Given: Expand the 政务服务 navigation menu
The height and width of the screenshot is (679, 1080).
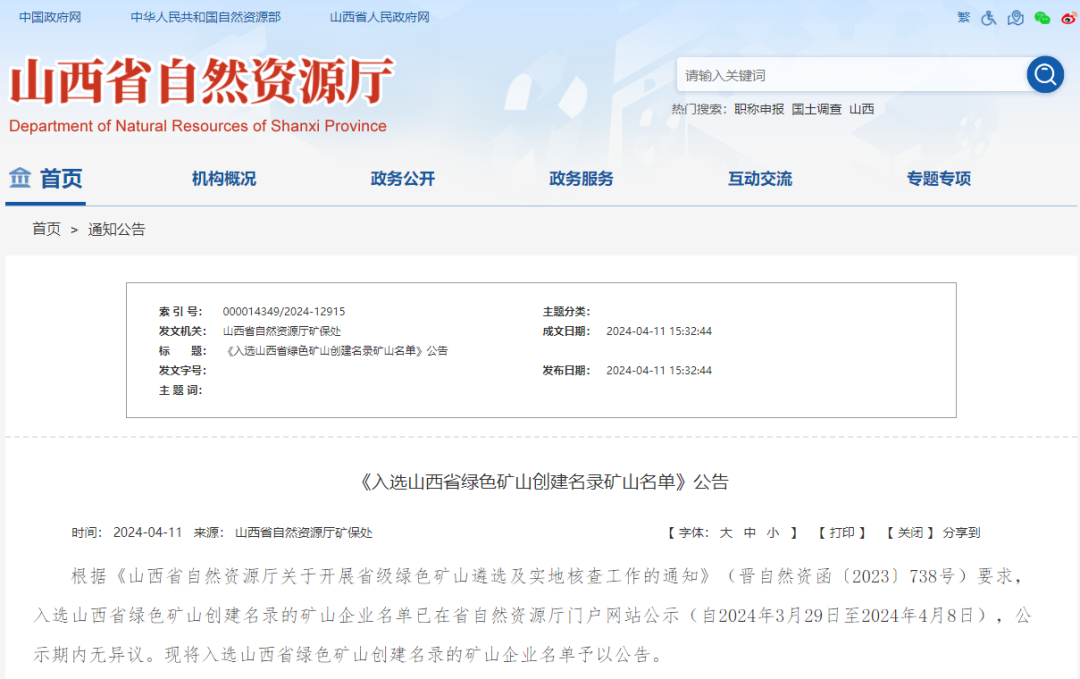Looking at the screenshot, I should pyautogui.click(x=581, y=179).
